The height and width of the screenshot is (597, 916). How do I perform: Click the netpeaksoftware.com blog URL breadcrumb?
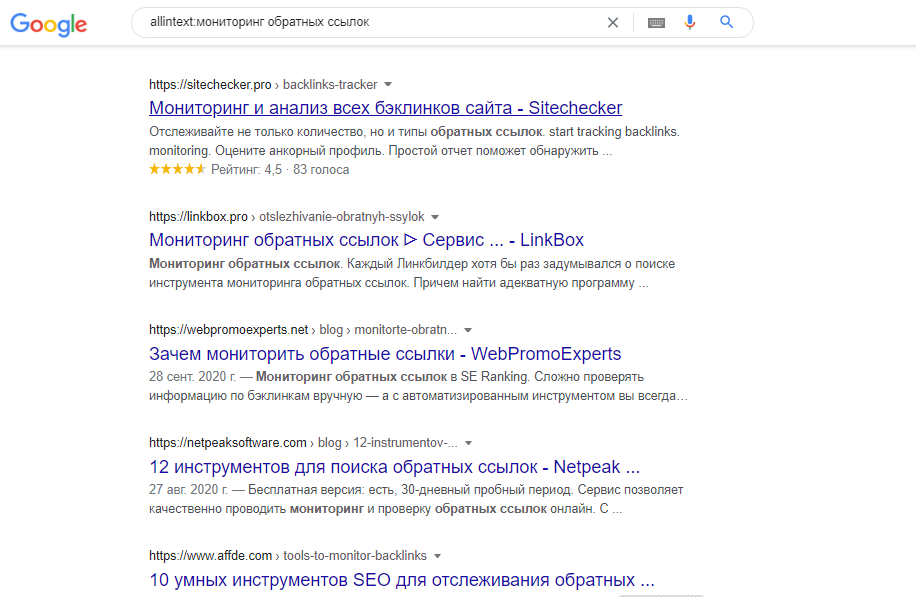[x=303, y=443]
